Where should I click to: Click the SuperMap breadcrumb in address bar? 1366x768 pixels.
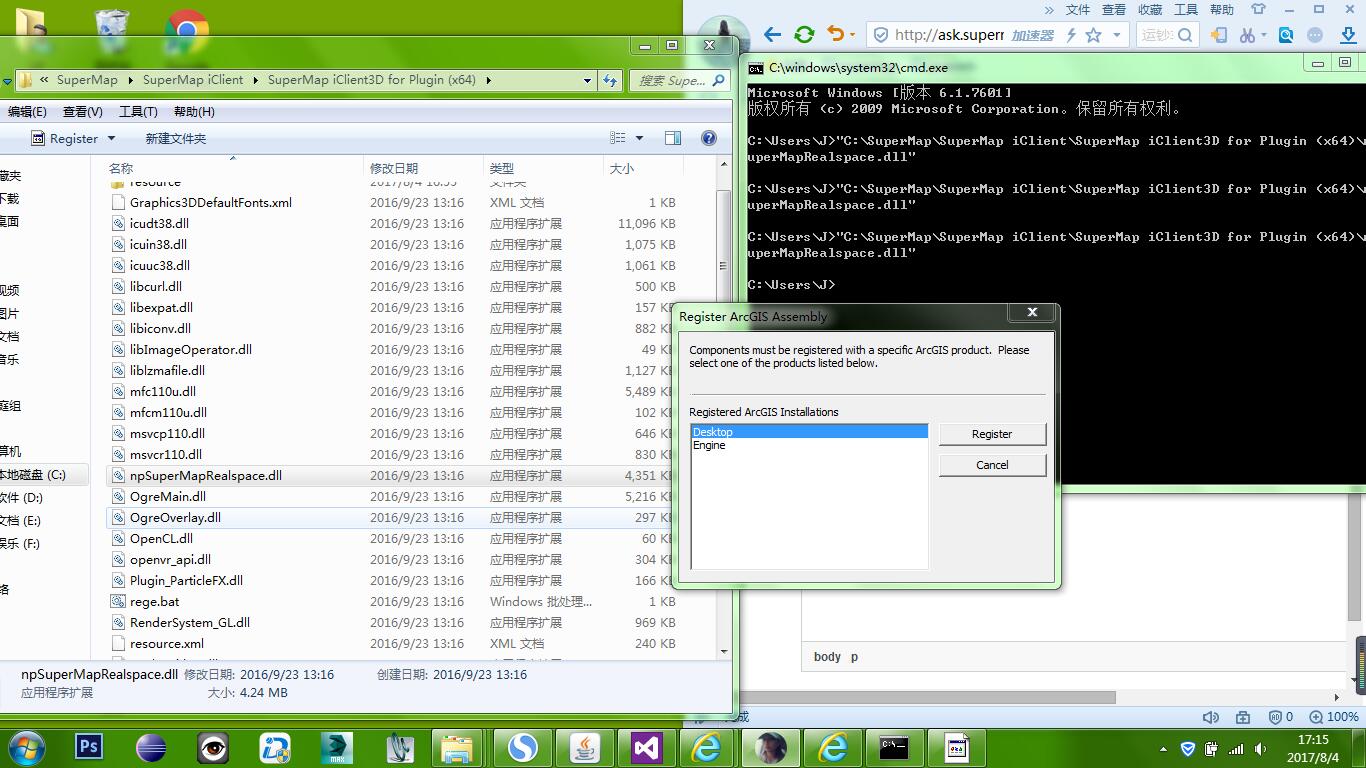point(87,80)
